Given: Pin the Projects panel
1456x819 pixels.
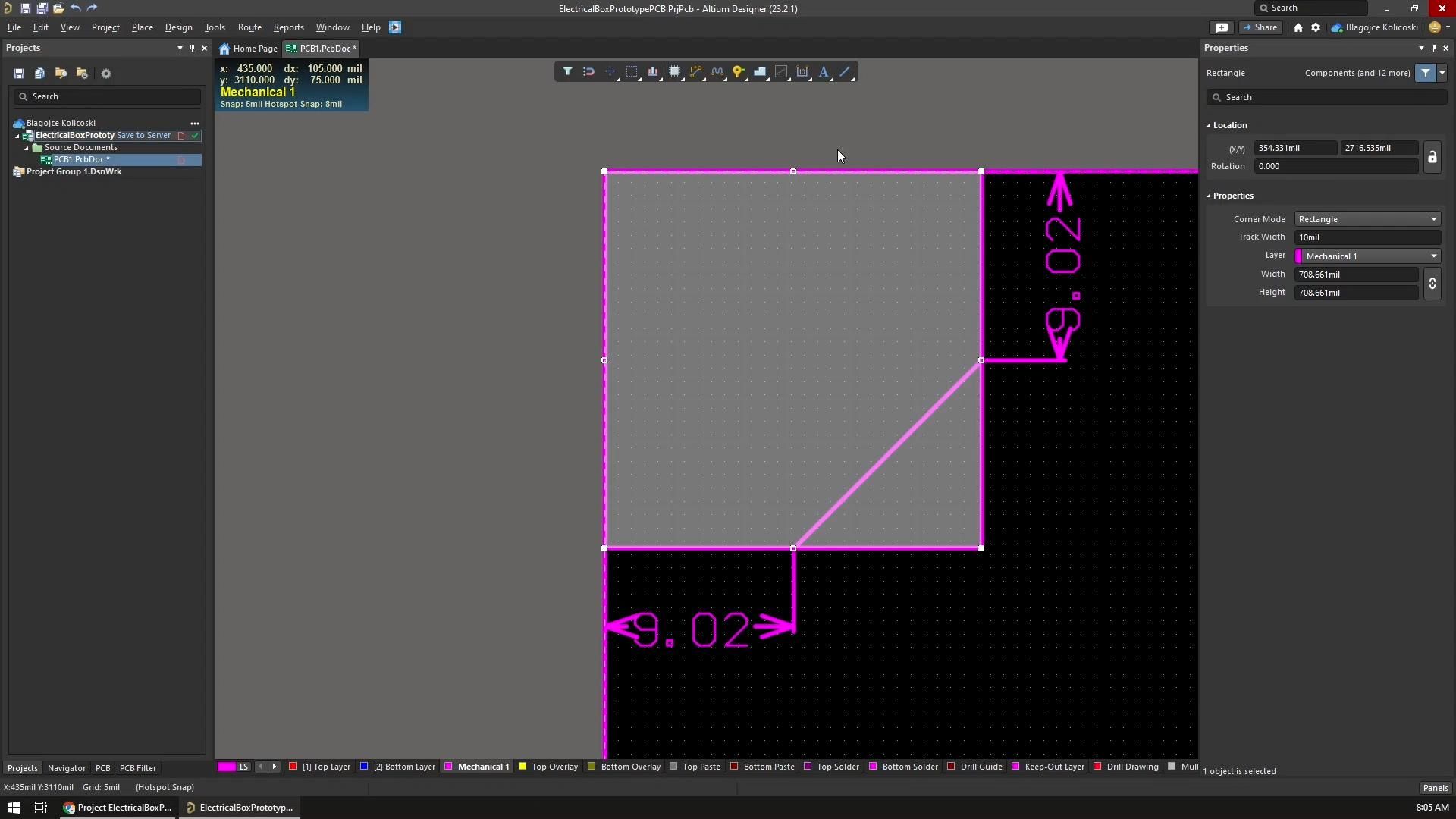Looking at the screenshot, I should coord(192,48).
